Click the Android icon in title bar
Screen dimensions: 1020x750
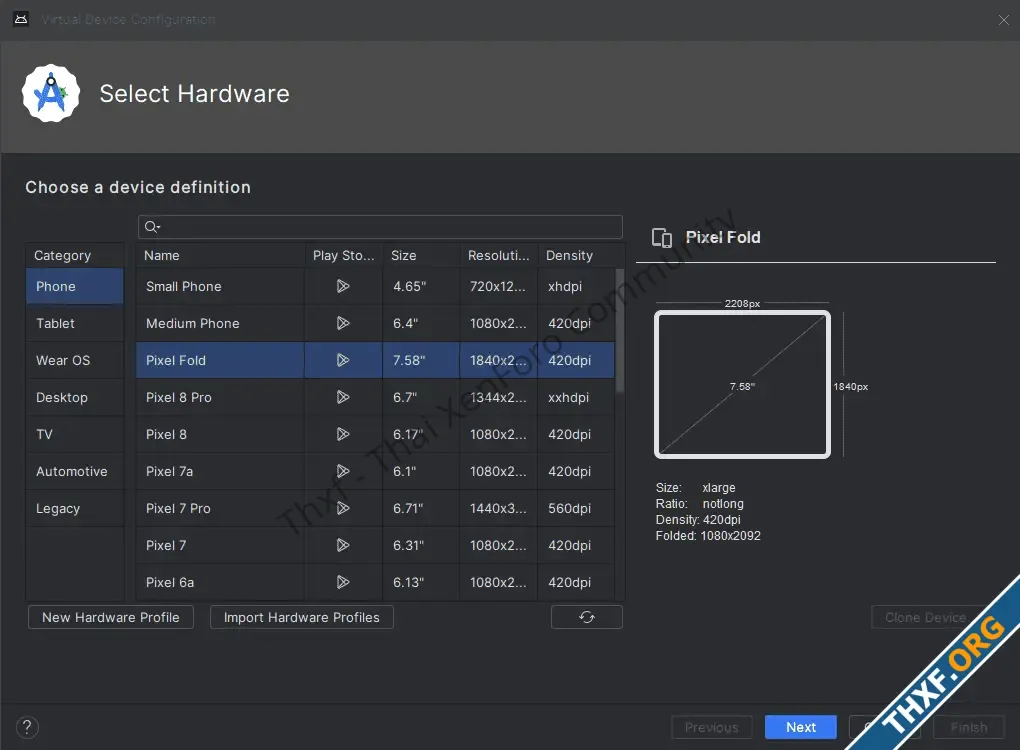click(x=21, y=20)
